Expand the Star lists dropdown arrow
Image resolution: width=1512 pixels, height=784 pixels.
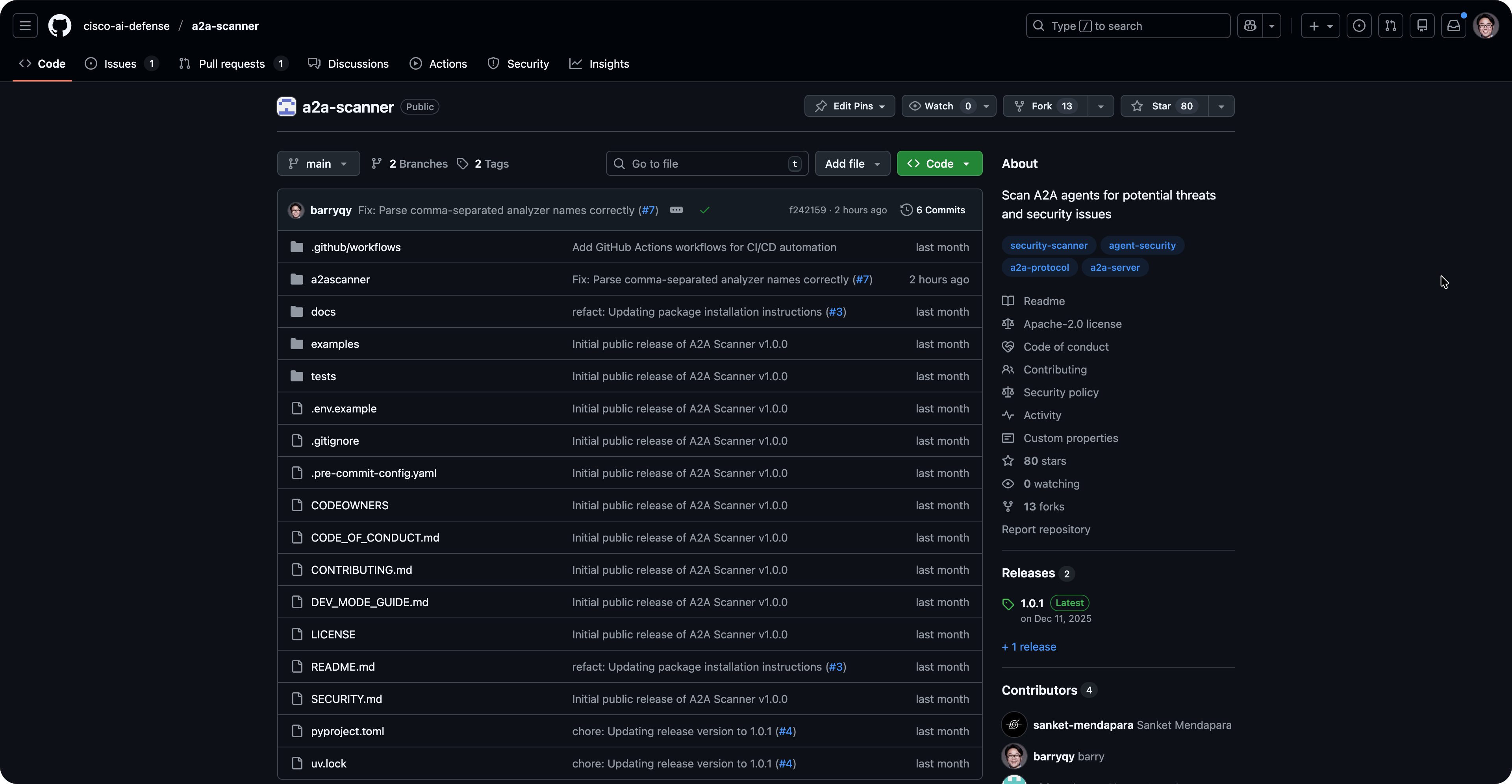click(x=1221, y=106)
